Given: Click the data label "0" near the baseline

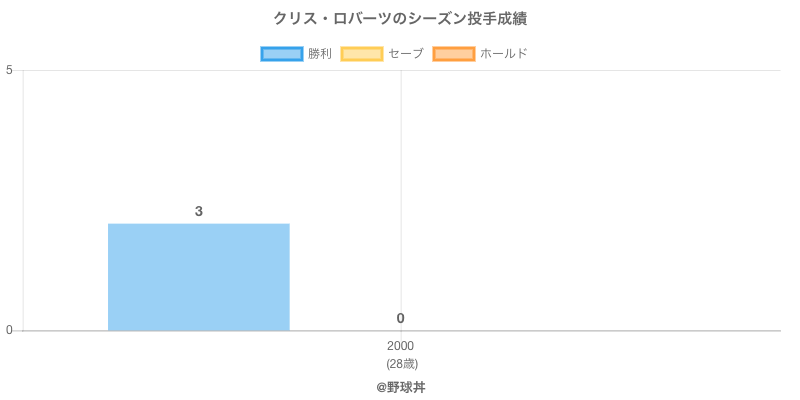Looking at the screenshot, I should pos(400,318).
